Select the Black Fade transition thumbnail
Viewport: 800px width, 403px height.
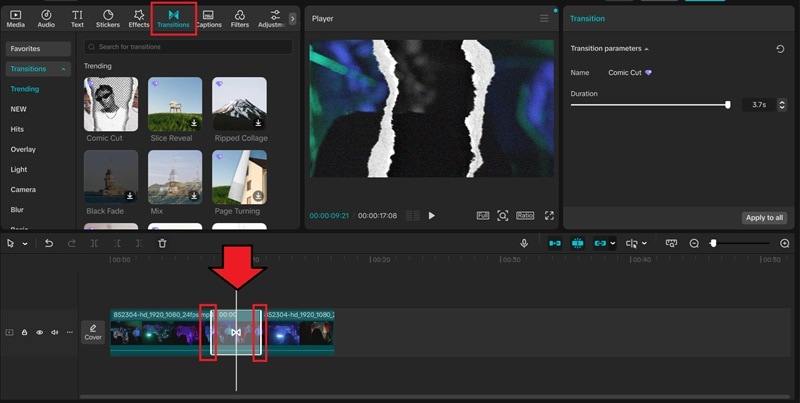click(111, 177)
